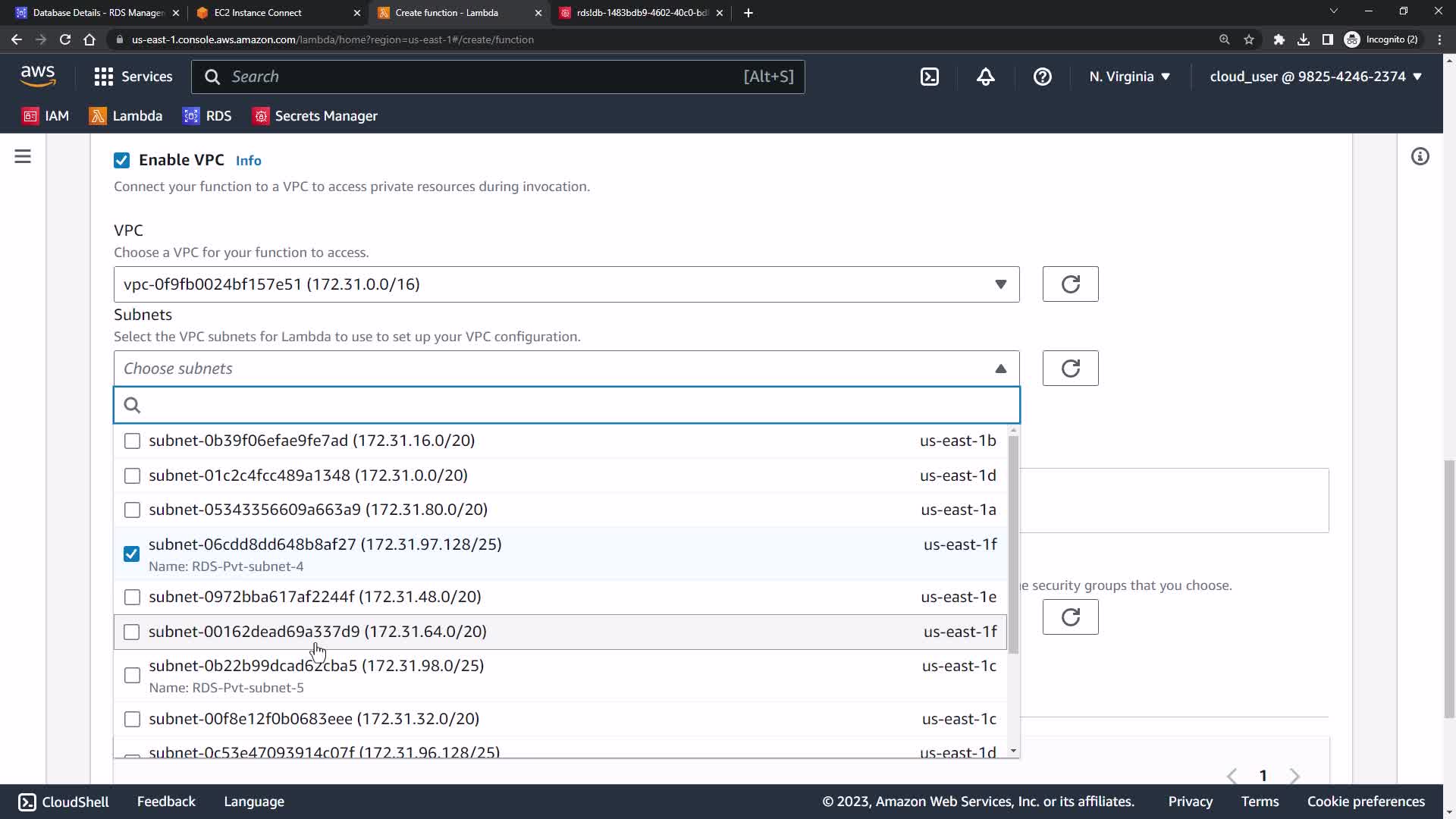Viewport: 1456px width, 819px height.
Task: Deselect subnet RDS-Pvt-subnet-4 checkbox
Action: 132,554
